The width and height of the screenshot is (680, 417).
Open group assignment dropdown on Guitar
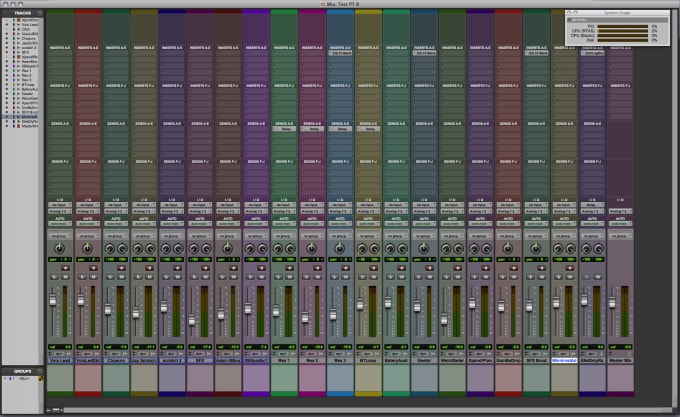pyautogui.click(x=424, y=236)
